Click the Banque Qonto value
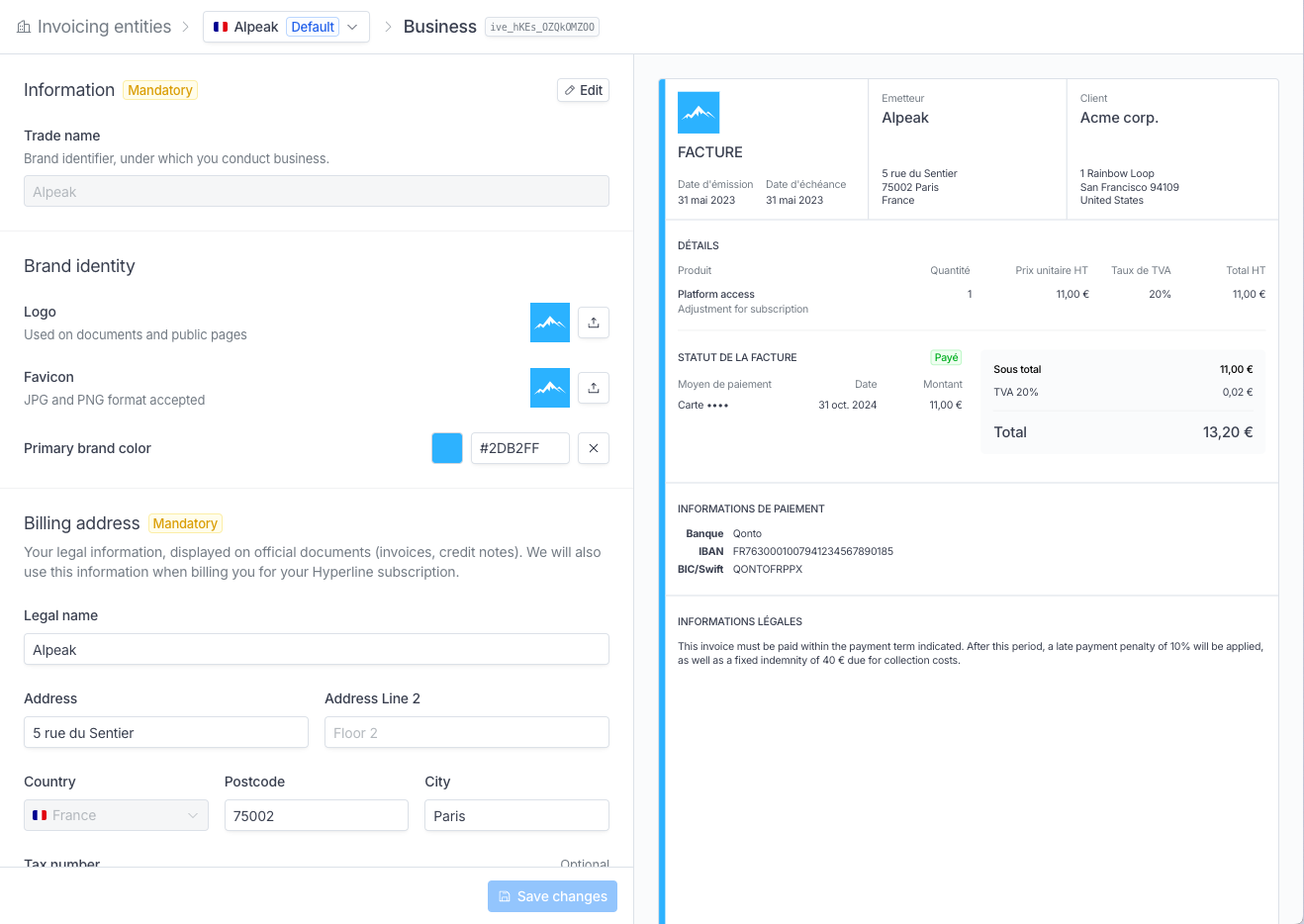 click(x=747, y=533)
